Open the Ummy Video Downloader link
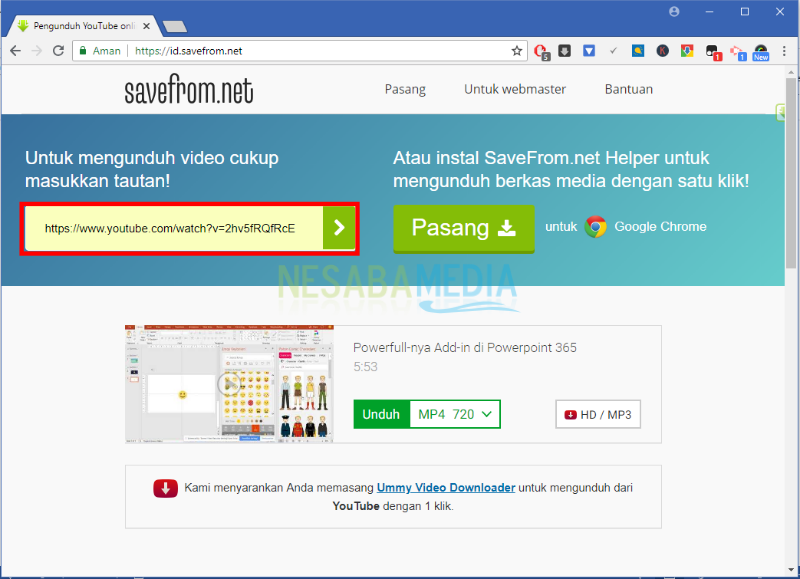800x579 pixels. coord(446,488)
